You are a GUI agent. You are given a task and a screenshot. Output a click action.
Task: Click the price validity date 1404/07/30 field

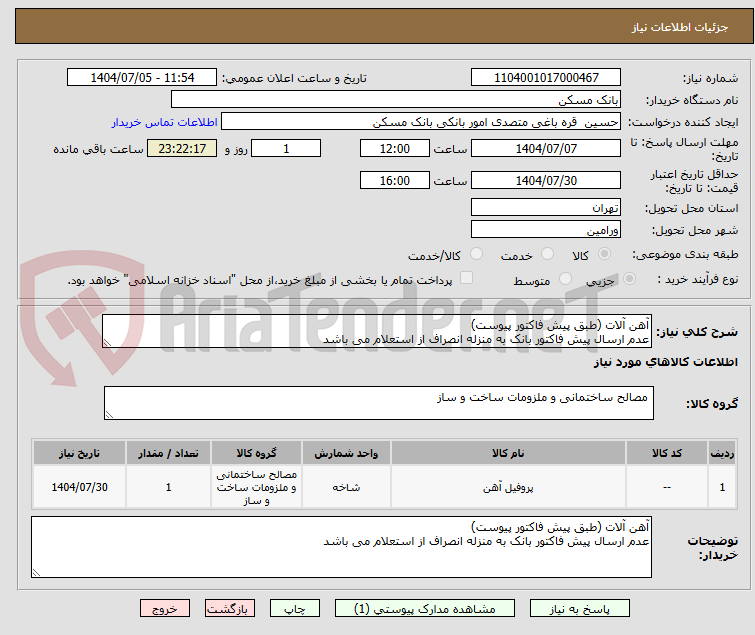pyautogui.click(x=546, y=181)
